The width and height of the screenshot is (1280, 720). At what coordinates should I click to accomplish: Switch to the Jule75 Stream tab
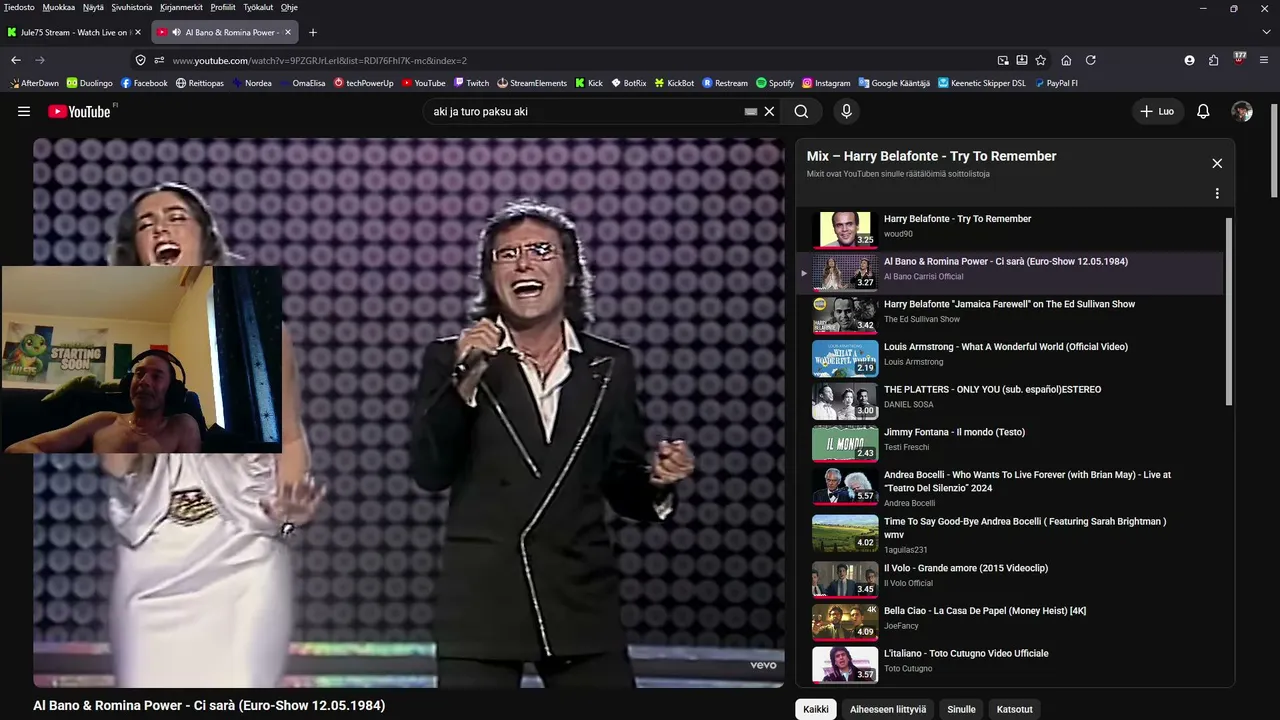(74, 32)
